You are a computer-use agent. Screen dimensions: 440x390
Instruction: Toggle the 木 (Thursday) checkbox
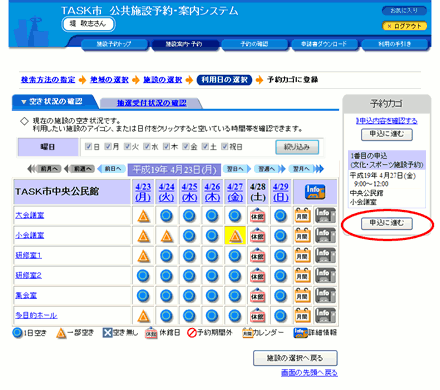pos(166,147)
